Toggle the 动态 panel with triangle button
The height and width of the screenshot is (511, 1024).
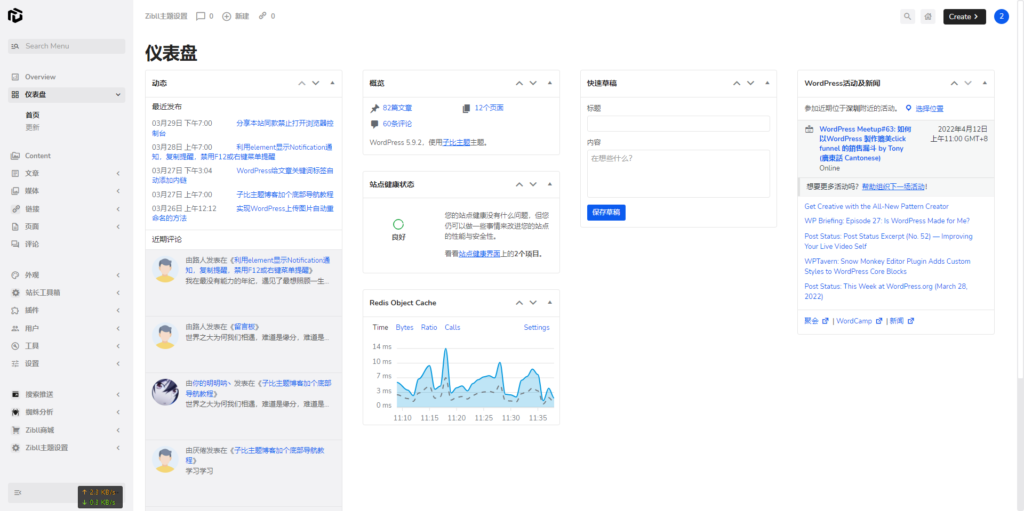[333, 83]
